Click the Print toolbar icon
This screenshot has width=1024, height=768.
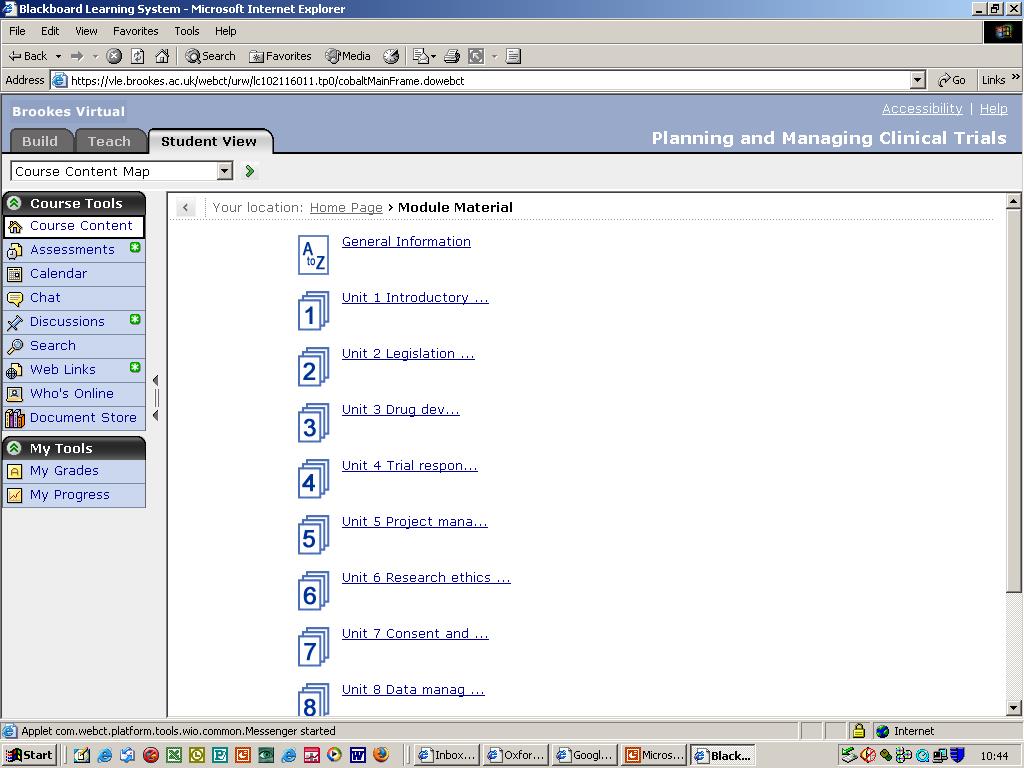coord(452,56)
